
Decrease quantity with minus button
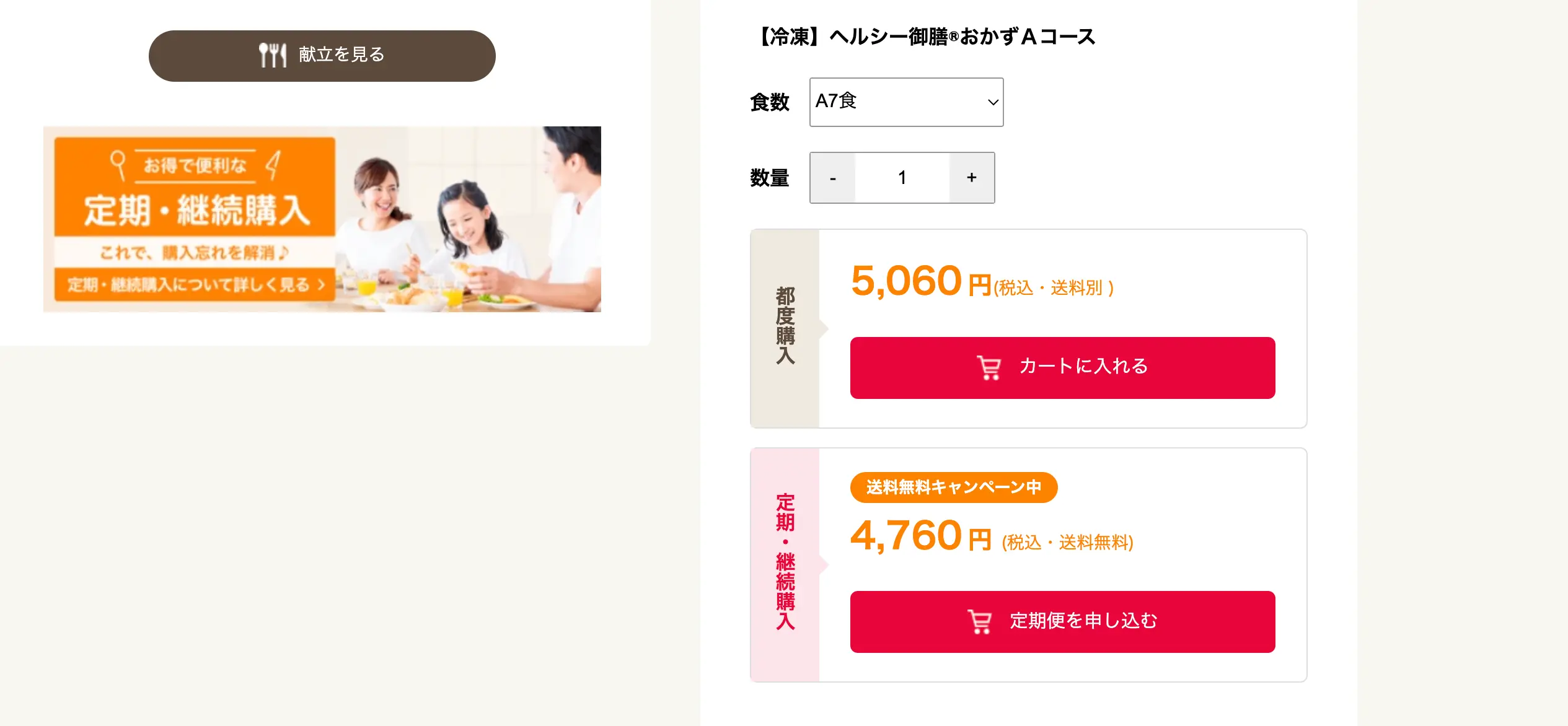click(x=833, y=178)
